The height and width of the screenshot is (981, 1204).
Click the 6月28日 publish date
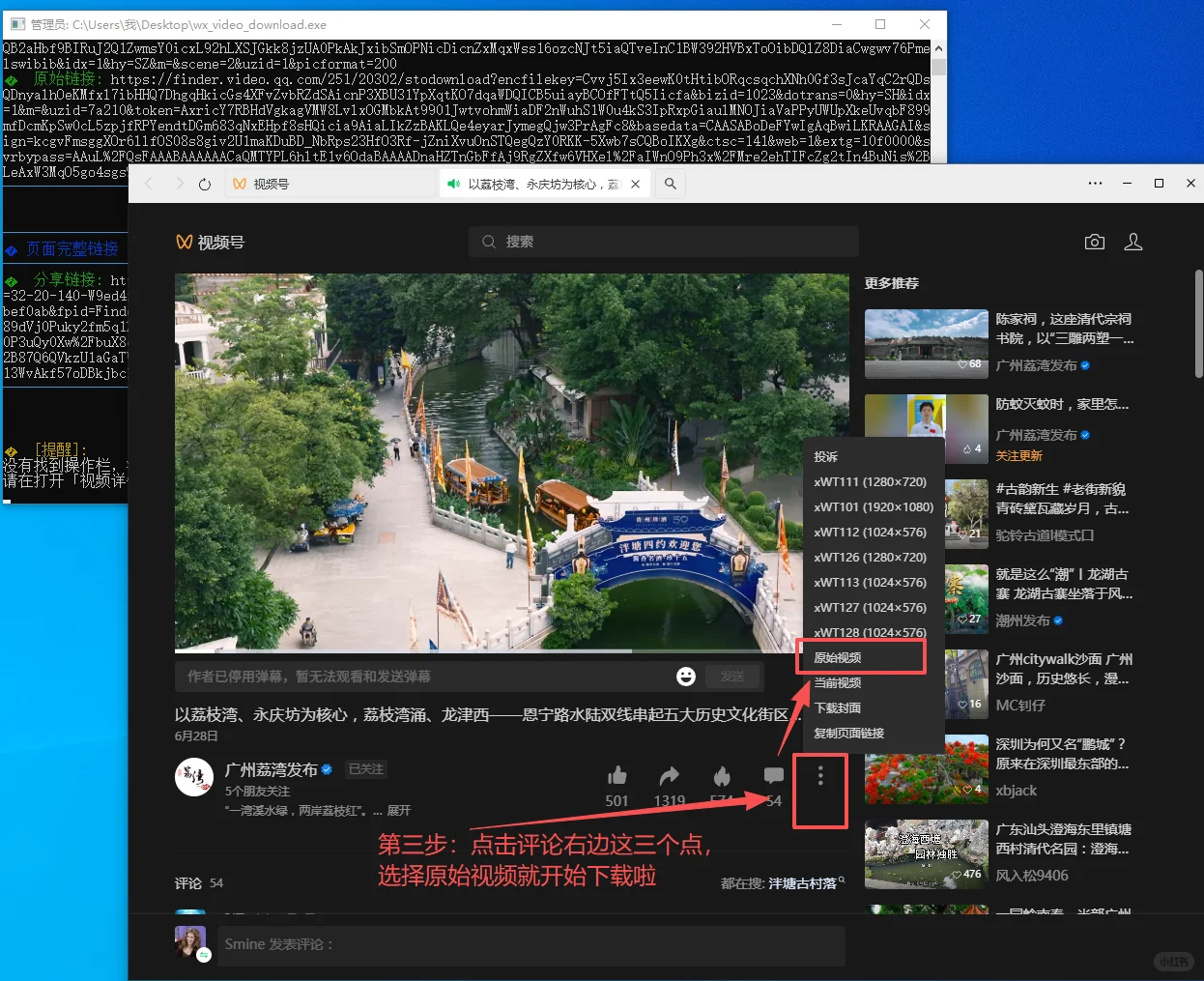[x=196, y=736]
